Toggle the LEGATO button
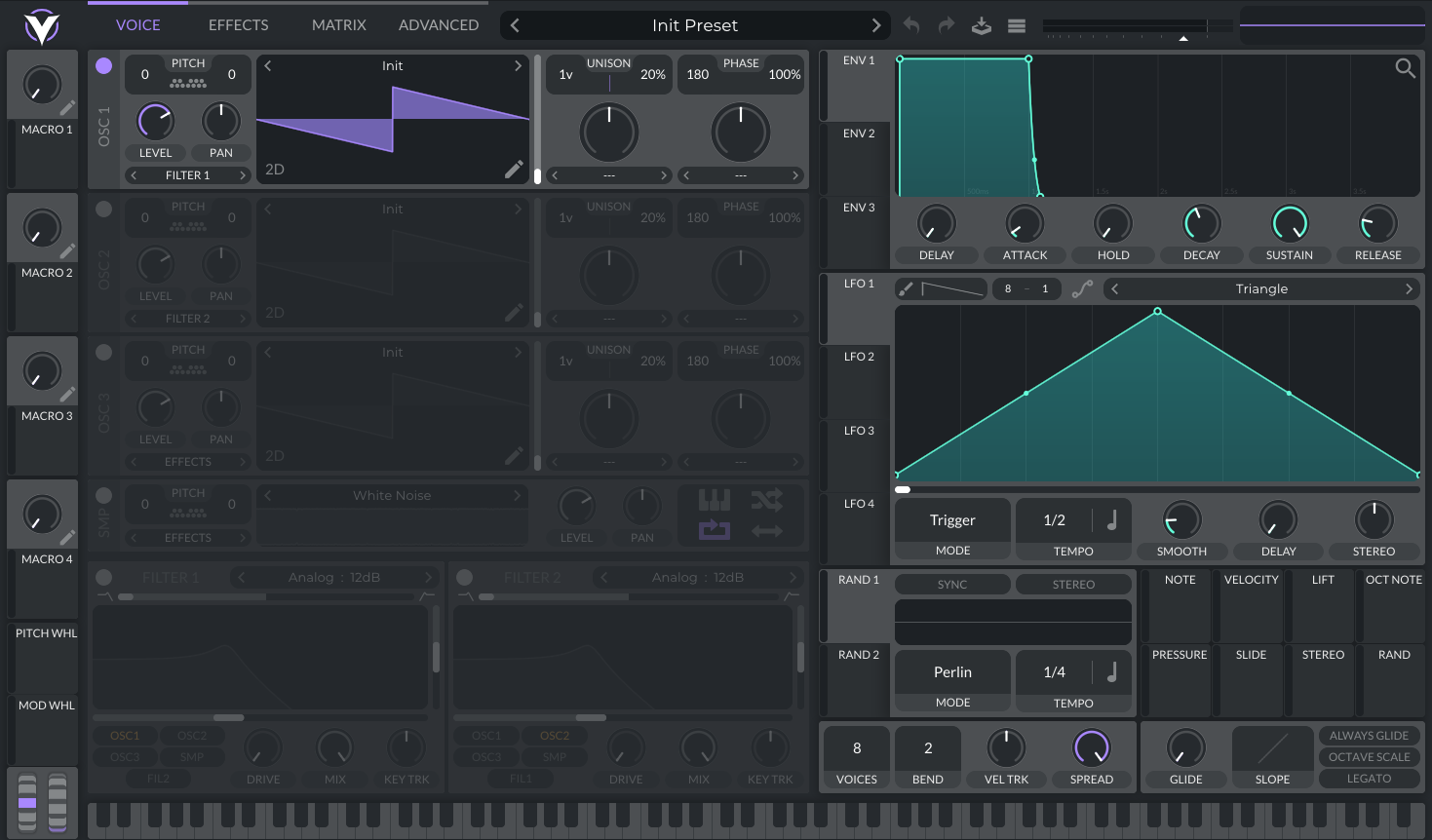Viewport: 1432px width, 840px height. [1369, 779]
